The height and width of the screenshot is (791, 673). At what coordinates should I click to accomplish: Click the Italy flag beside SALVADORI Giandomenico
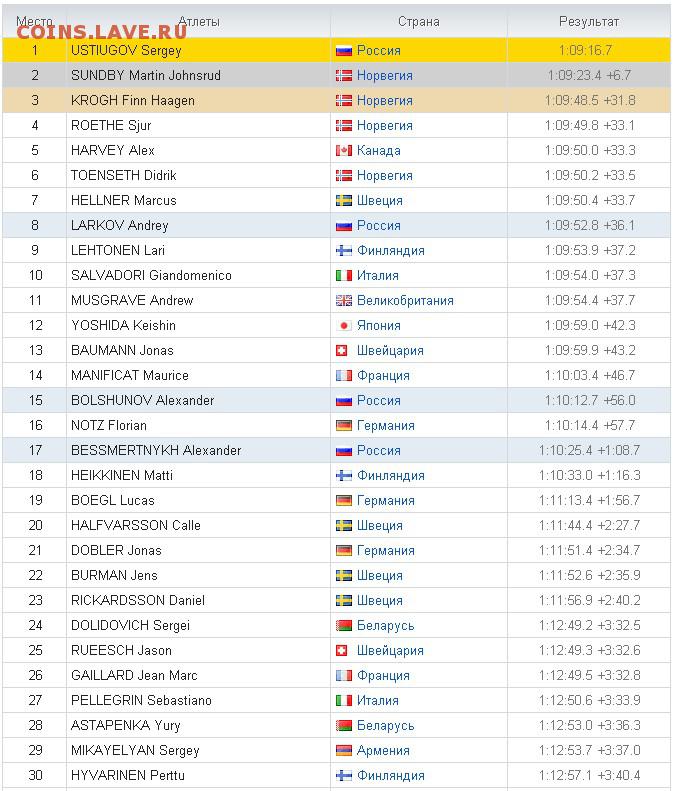344,275
